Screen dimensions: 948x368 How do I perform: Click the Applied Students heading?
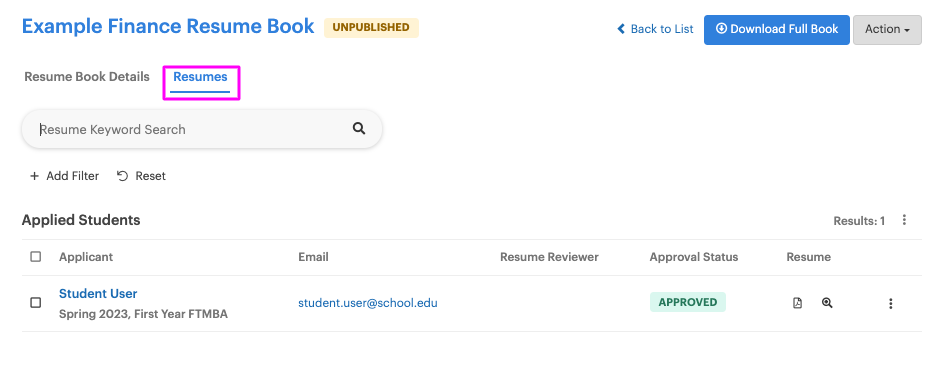pos(81,220)
